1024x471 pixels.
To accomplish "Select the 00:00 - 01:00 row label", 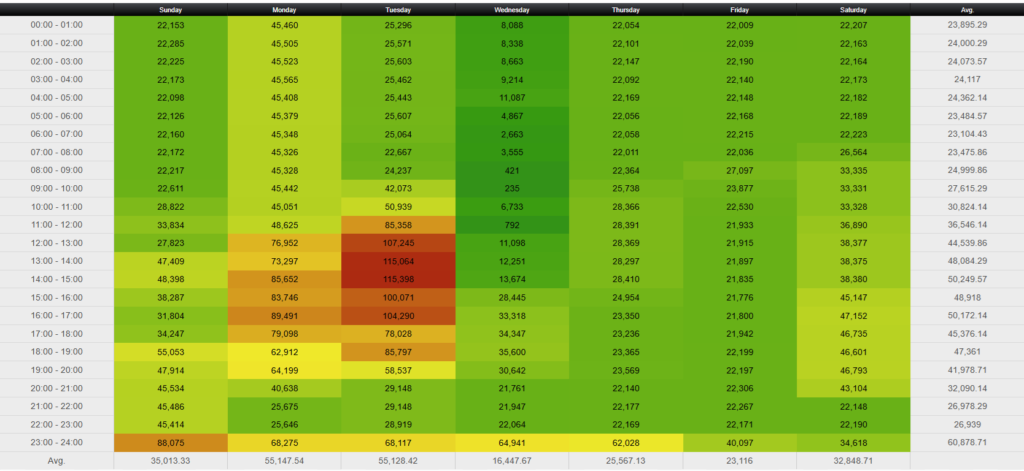I will 57,25.
